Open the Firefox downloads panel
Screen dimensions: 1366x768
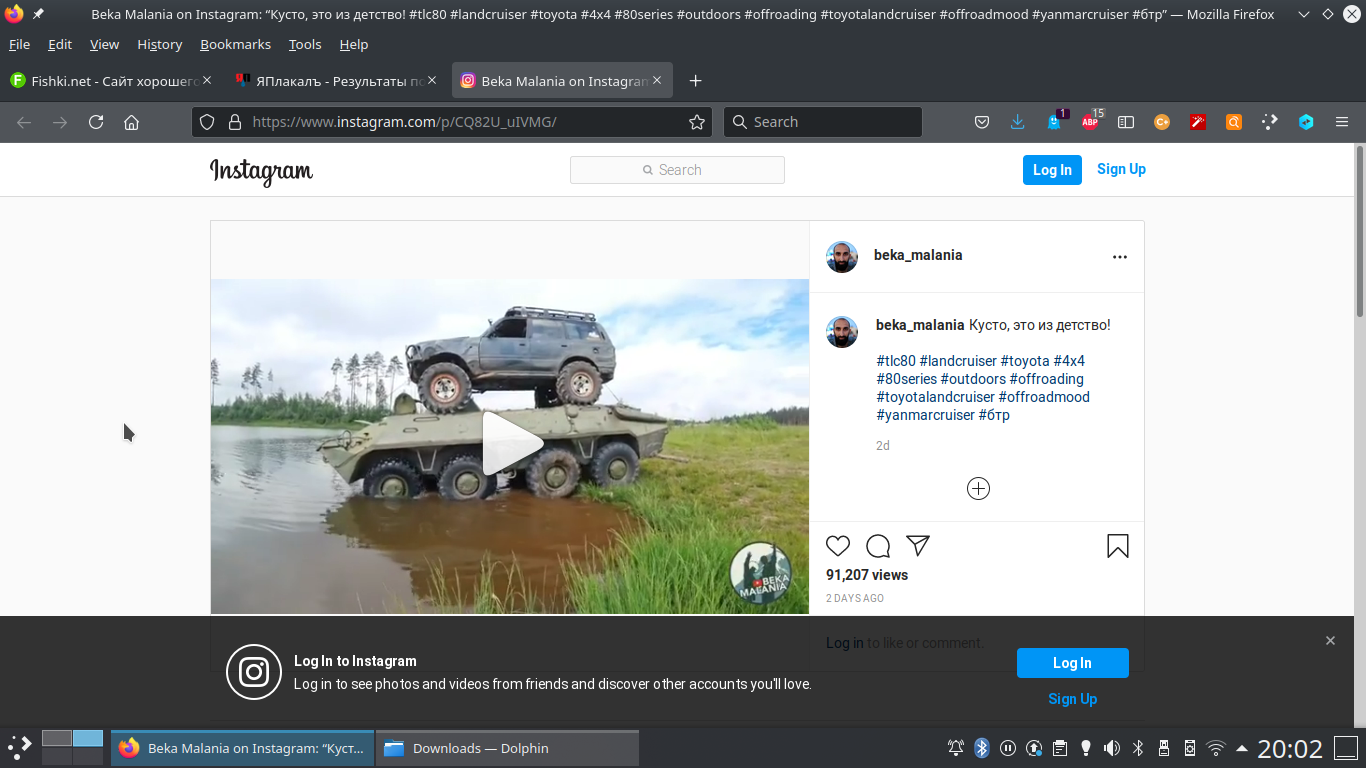point(1017,122)
